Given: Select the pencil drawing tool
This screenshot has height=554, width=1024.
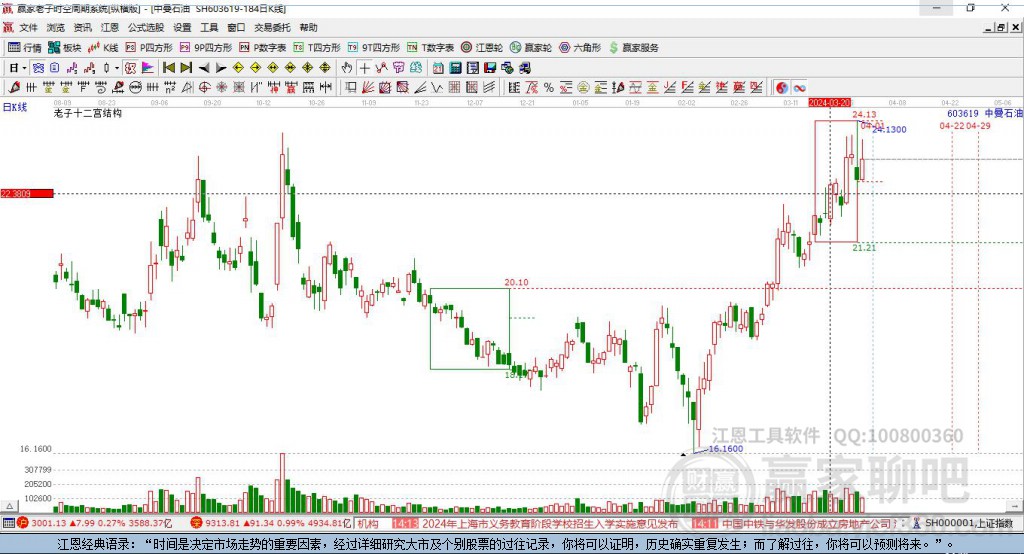Looking at the screenshot, I should [x=14, y=88].
